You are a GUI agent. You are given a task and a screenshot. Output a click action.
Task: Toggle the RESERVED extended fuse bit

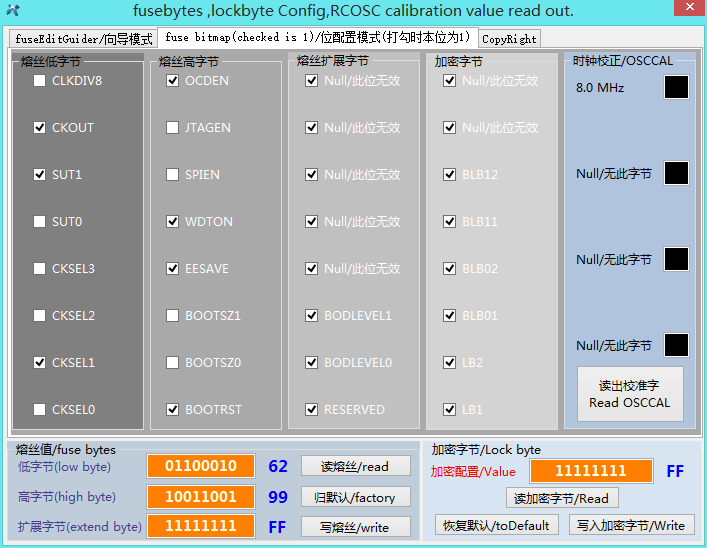312,410
